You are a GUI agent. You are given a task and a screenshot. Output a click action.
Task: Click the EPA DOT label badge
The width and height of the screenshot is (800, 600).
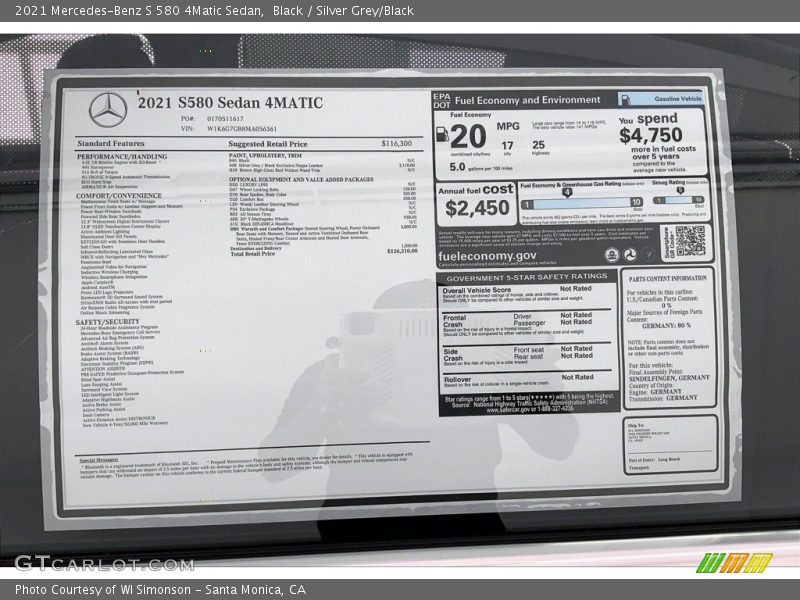[442, 100]
